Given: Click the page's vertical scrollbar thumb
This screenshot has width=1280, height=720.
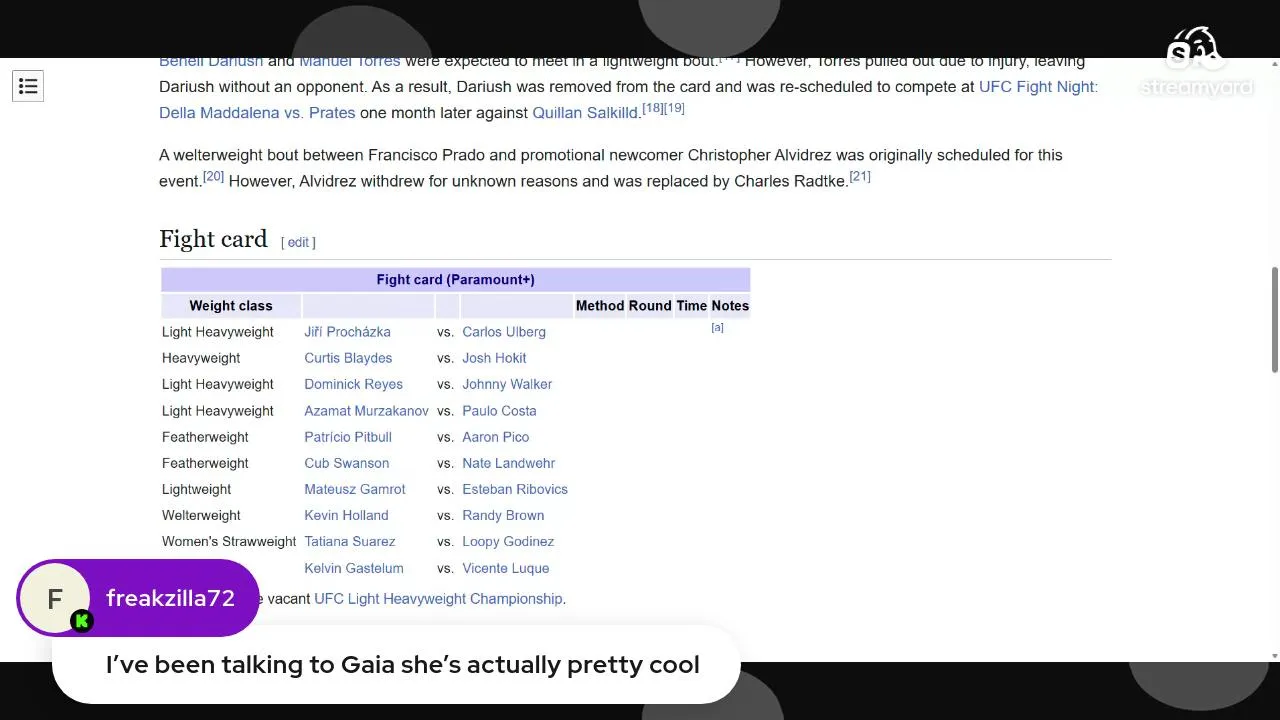Looking at the screenshot, I should point(1274,320).
